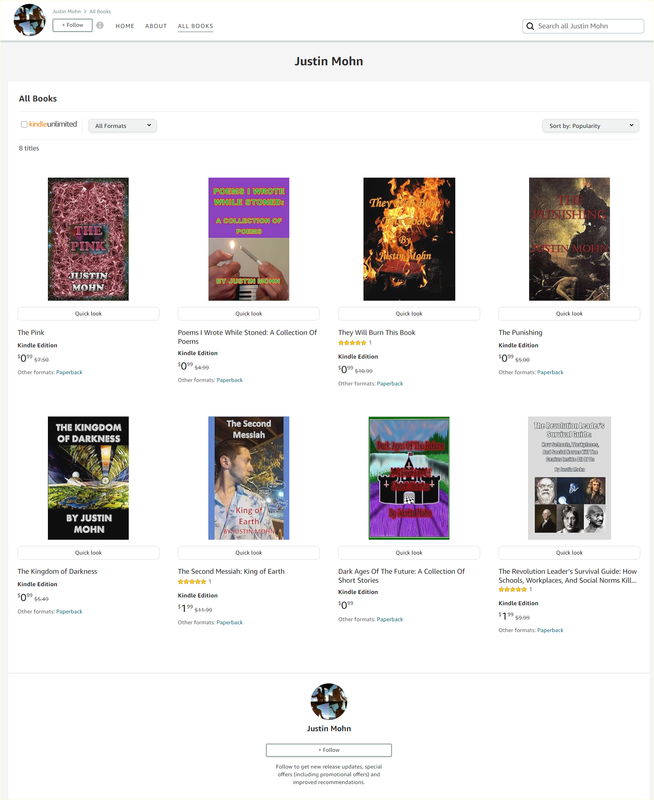
Task: Expand the Sort by Popularity dropdown
Action: tap(590, 126)
